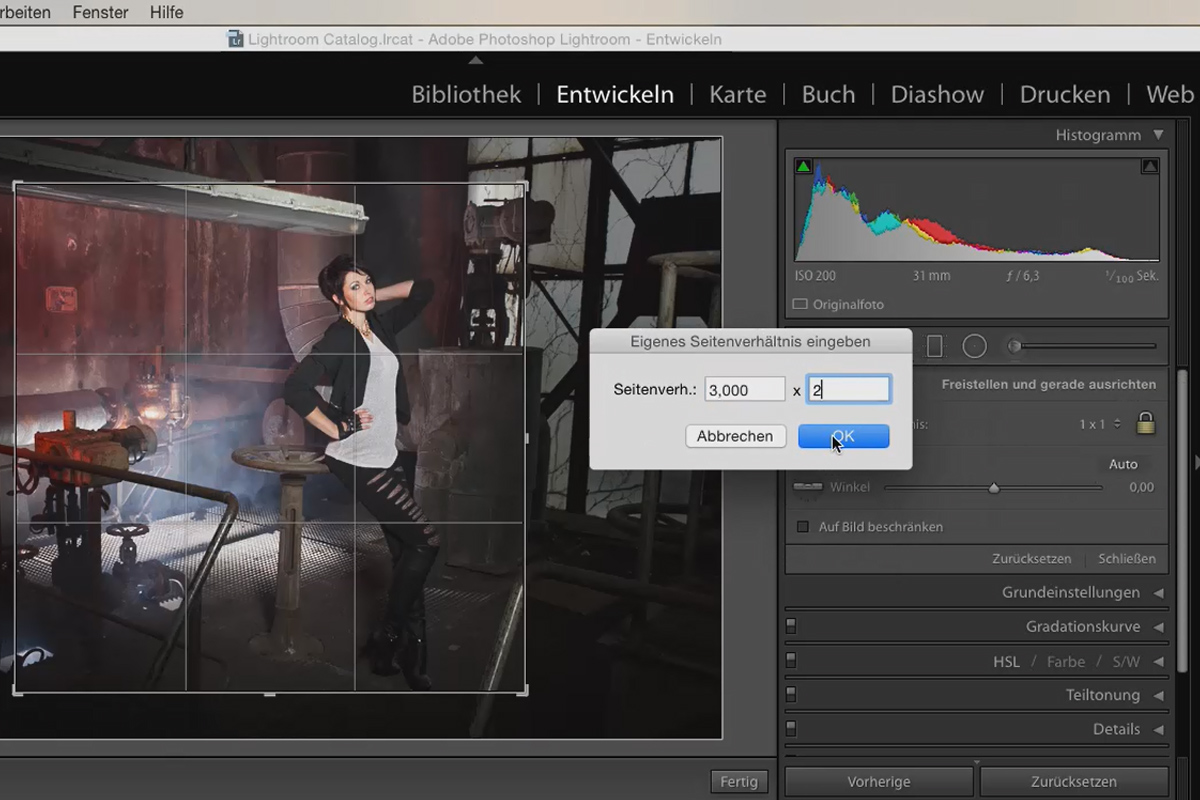Click the Lightroom catalog icon in the title bar
This screenshot has width=1200, height=800.
coord(235,40)
